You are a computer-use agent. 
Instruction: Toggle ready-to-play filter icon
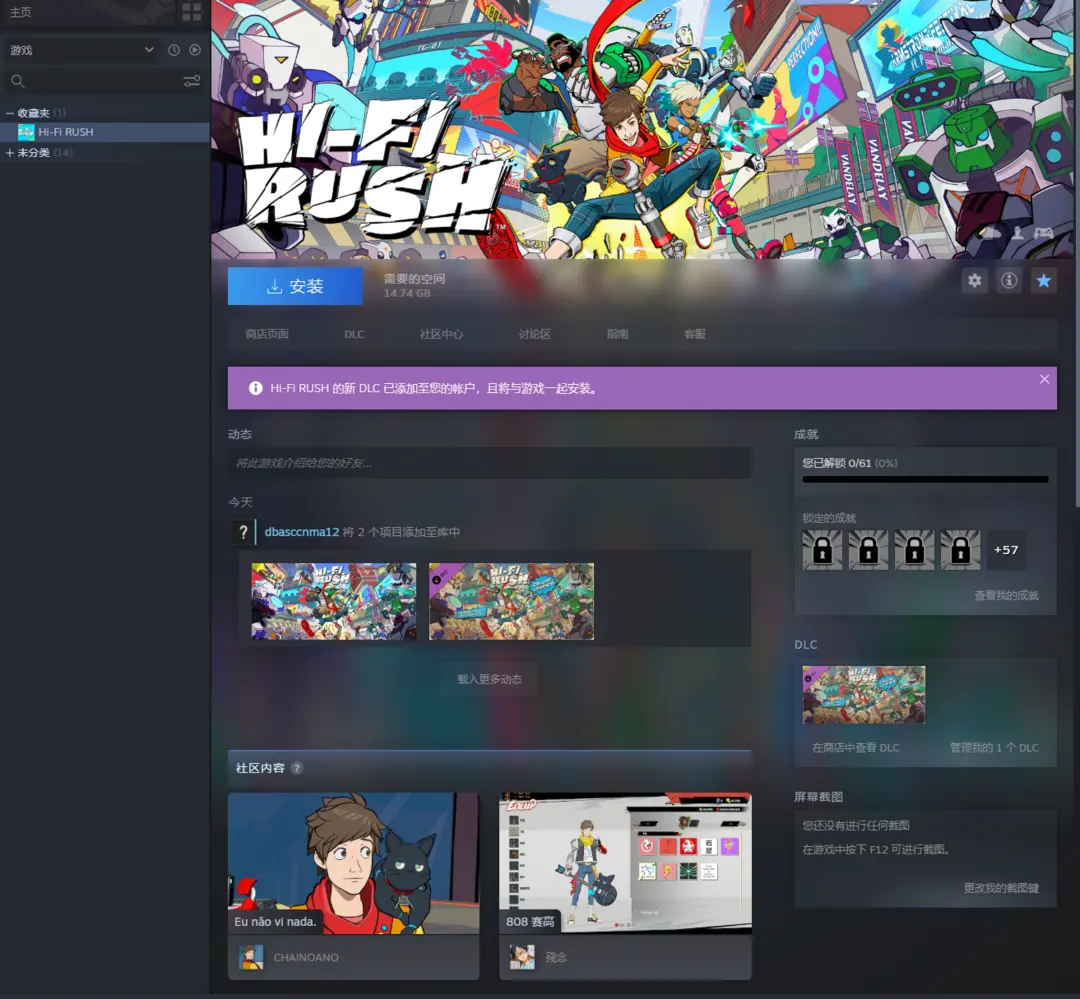click(195, 50)
